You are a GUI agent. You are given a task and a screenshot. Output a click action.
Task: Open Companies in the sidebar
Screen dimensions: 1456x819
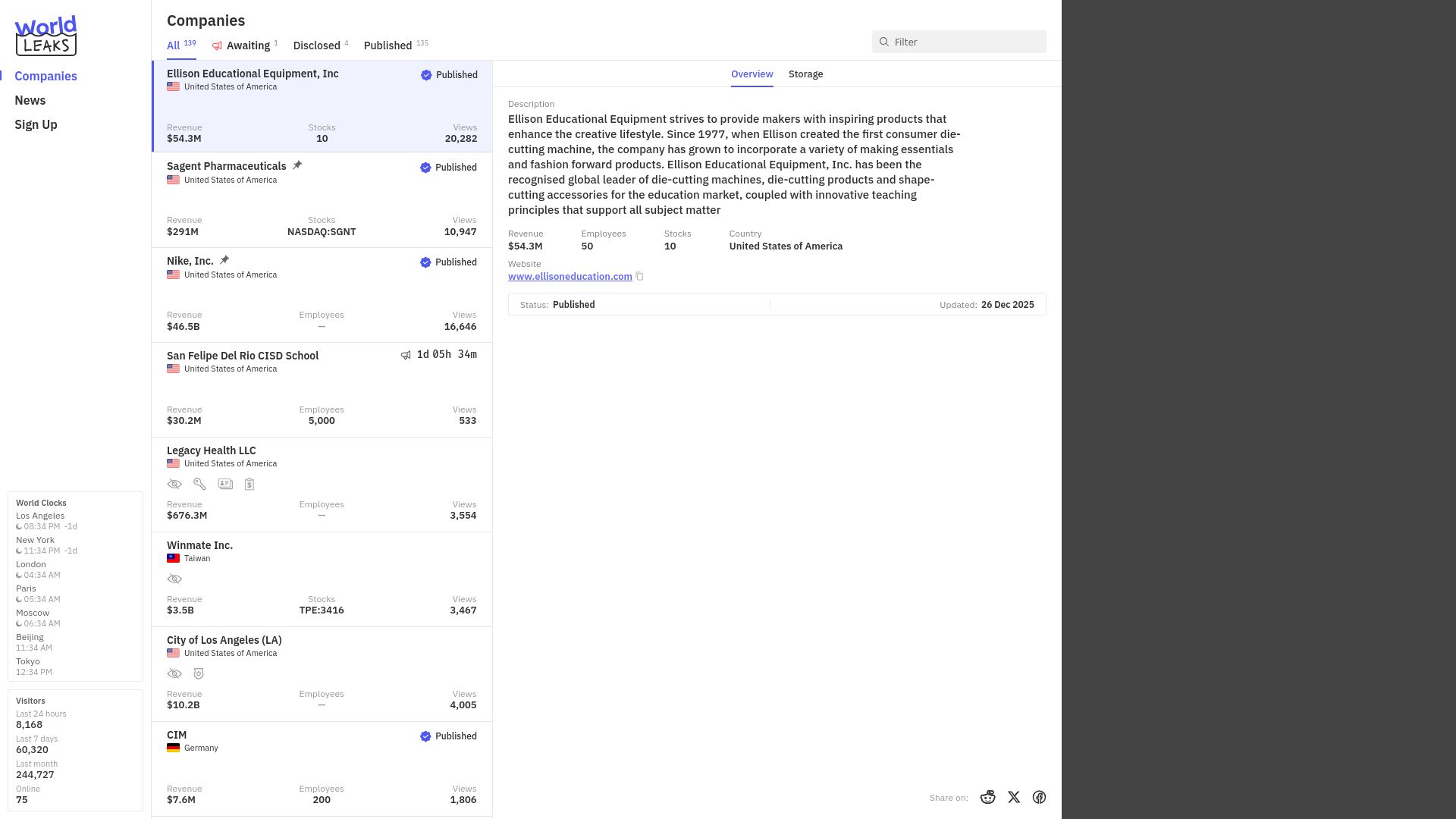point(45,76)
